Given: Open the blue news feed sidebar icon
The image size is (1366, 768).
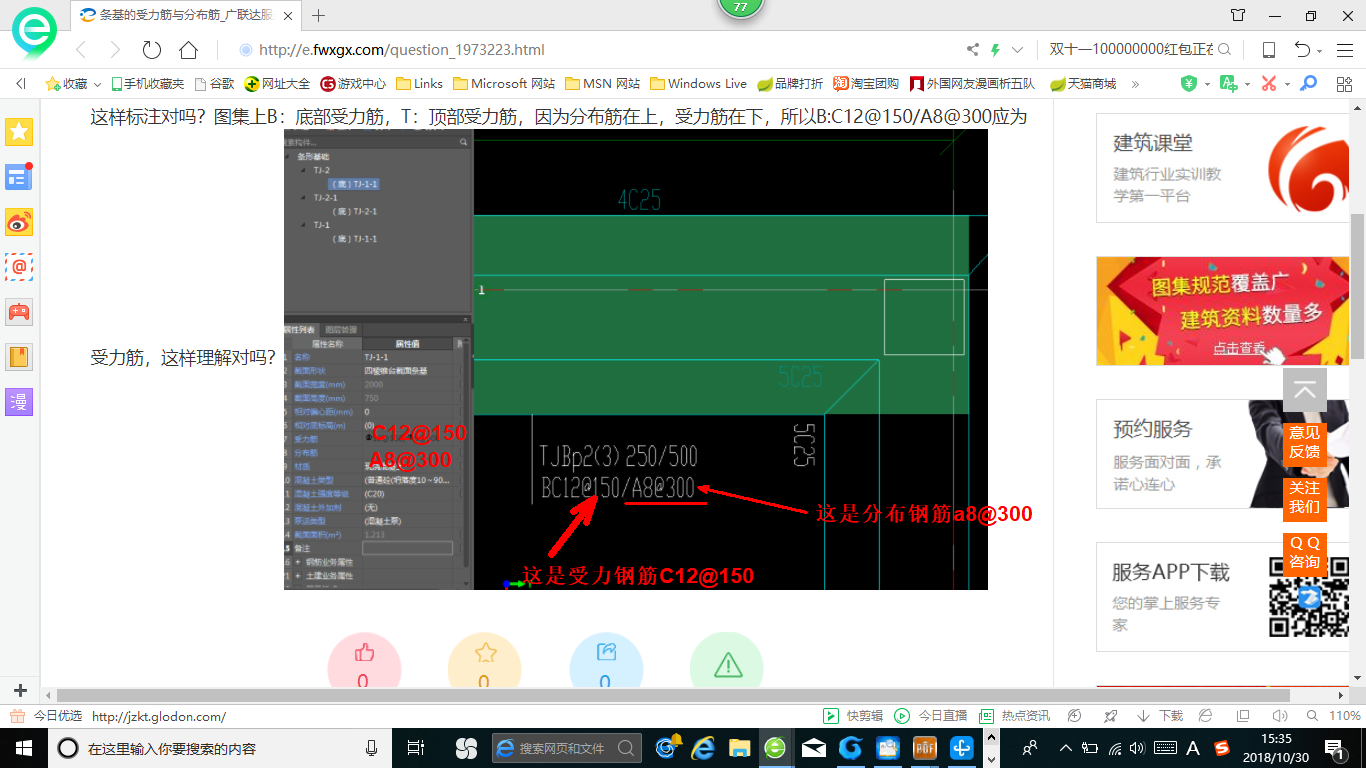Looking at the screenshot, I should 19,177.
